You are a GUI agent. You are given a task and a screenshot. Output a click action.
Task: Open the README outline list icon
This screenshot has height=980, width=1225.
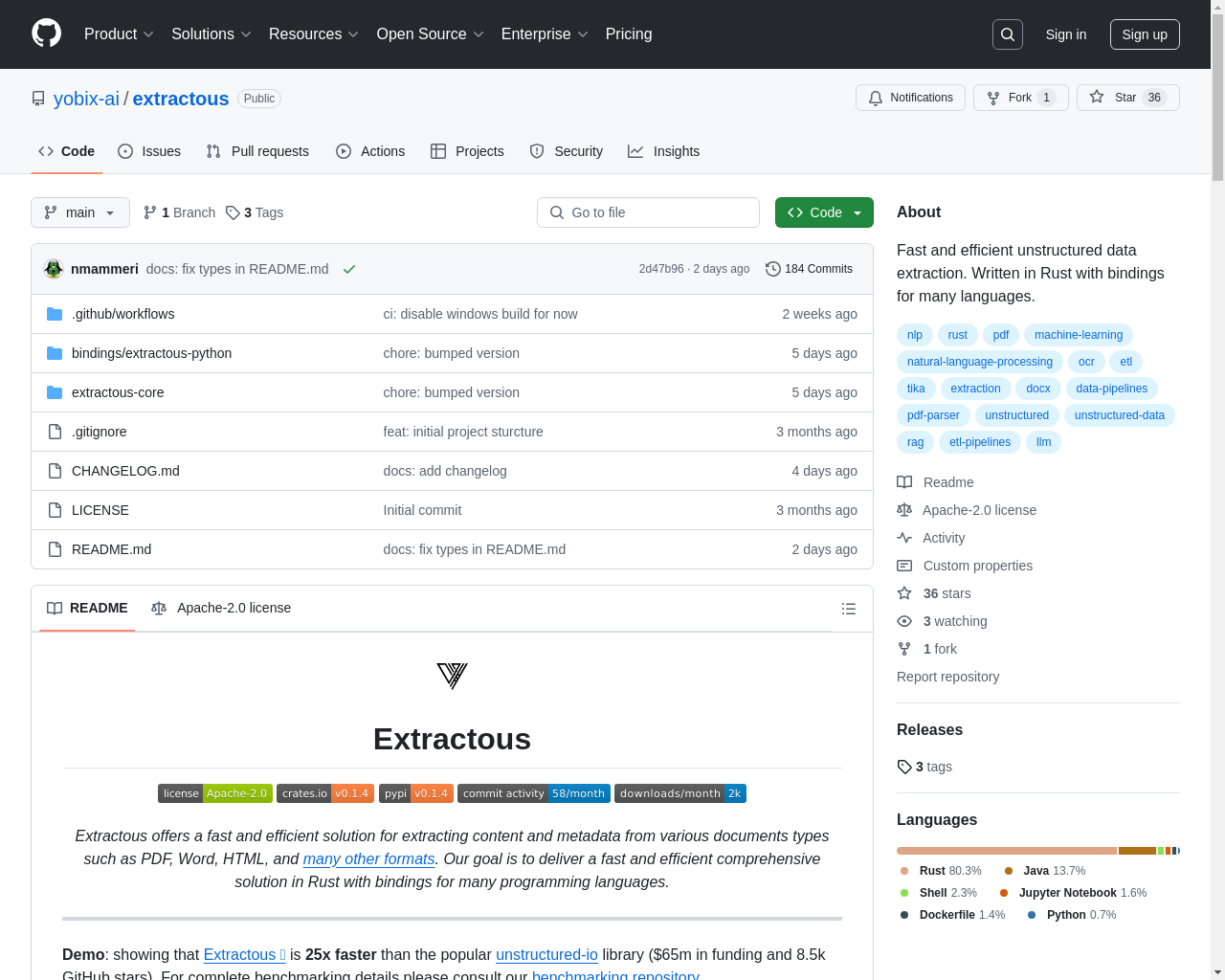[848, 609]
